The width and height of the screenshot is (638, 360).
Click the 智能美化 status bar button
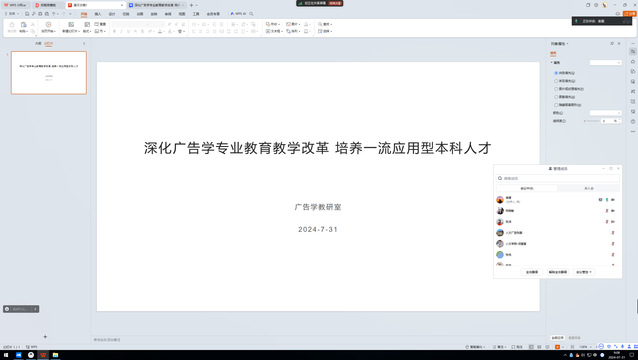click(475, 347)
